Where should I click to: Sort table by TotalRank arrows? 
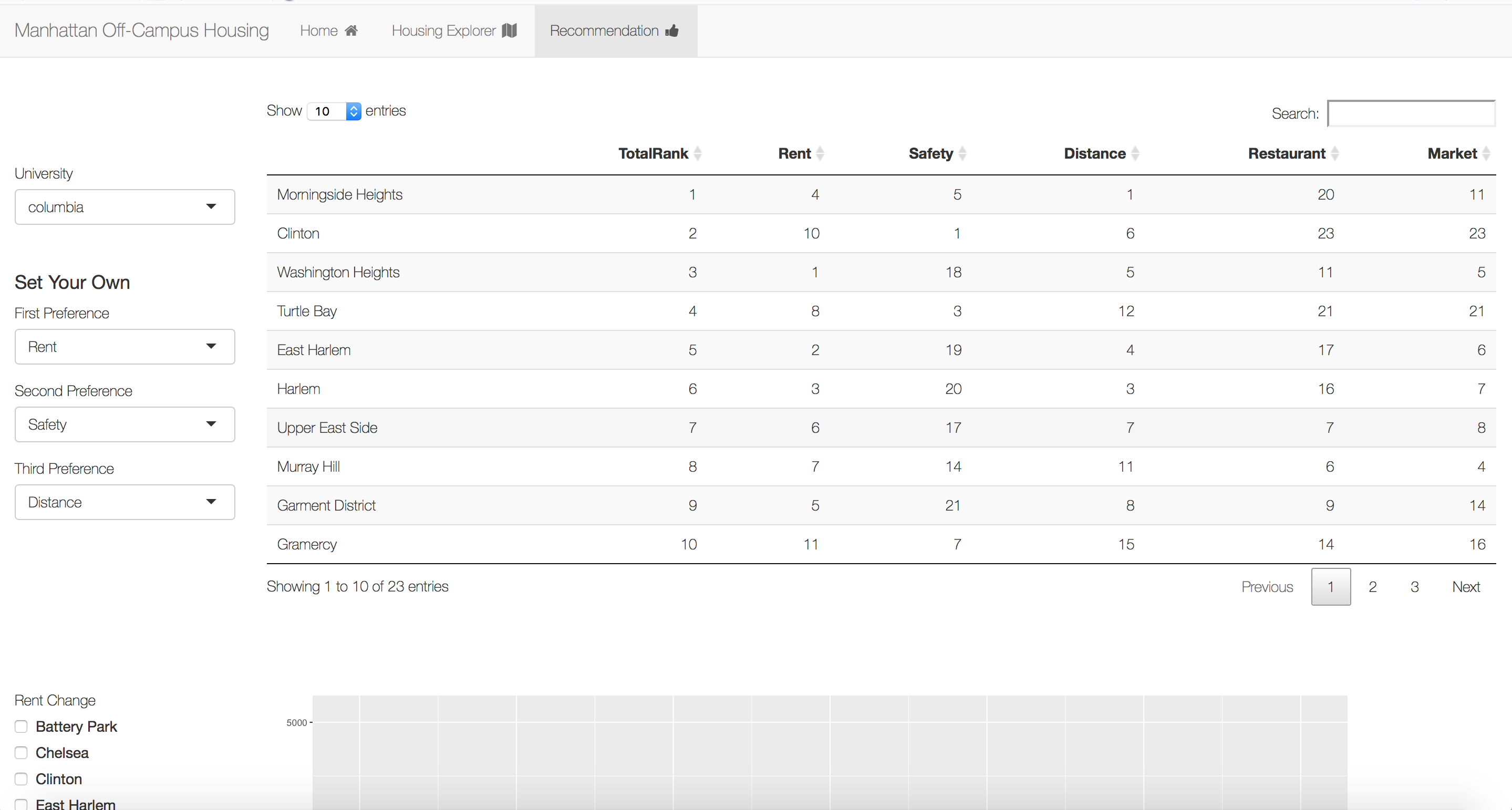click(698, 154)
